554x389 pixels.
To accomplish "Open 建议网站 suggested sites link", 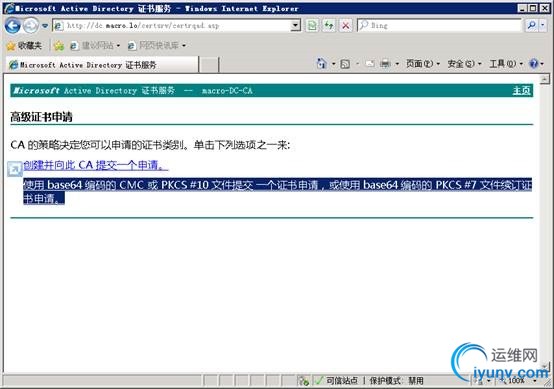I will (95, 46).
